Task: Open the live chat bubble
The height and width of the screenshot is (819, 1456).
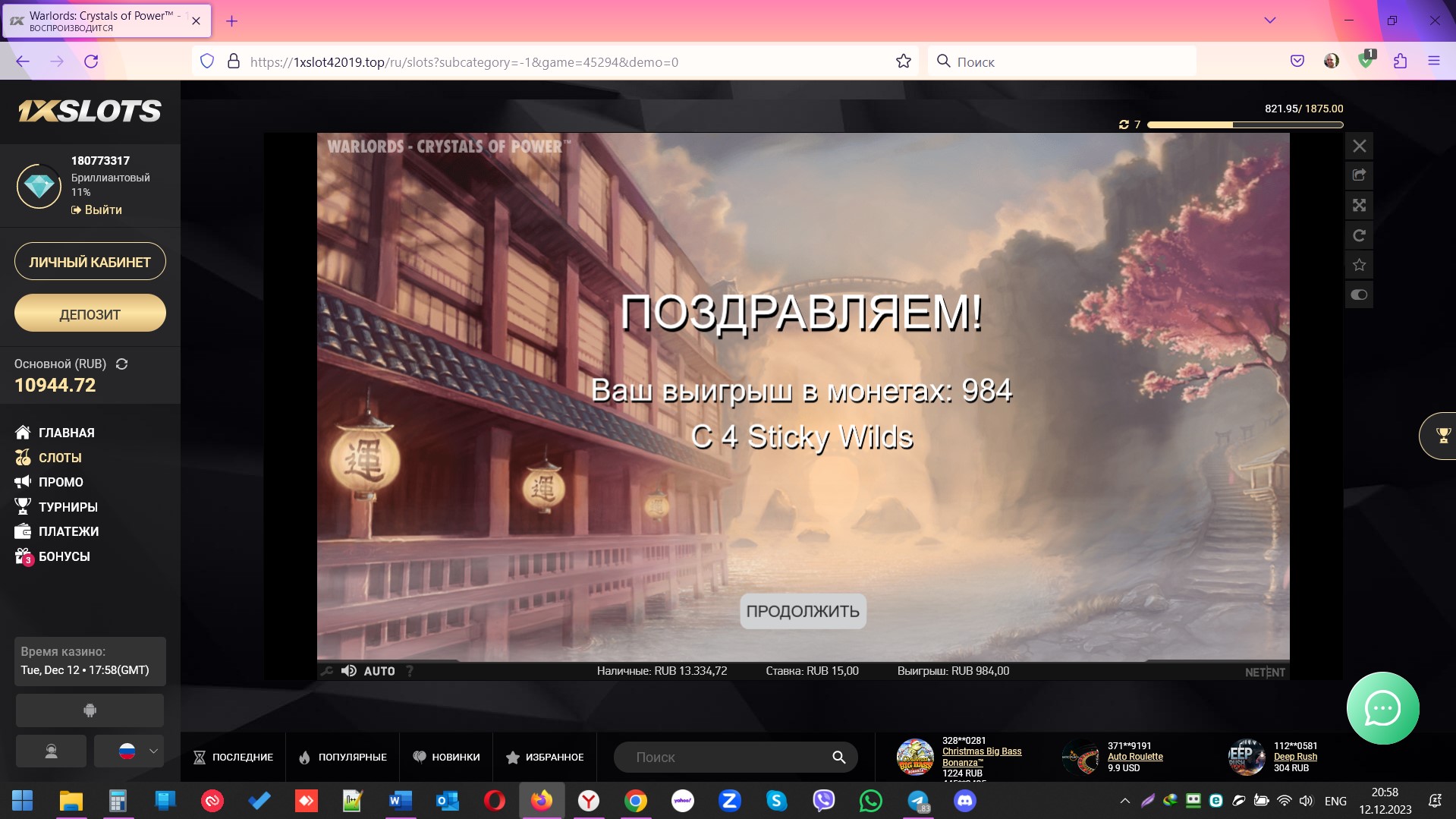Action: pos(1382,708)
